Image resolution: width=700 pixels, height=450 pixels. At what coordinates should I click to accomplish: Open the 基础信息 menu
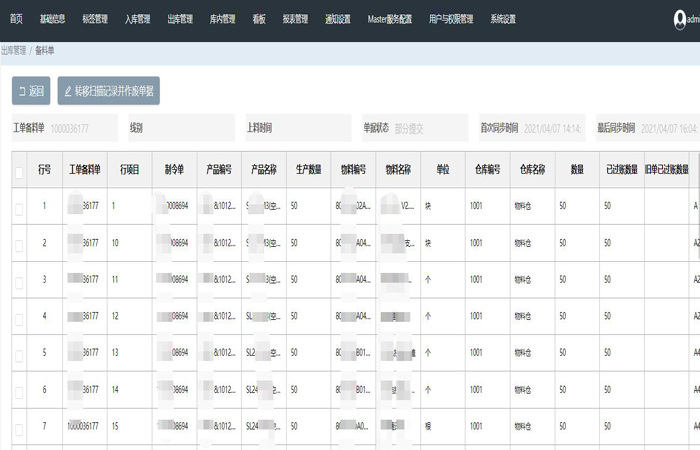[53, 19]
